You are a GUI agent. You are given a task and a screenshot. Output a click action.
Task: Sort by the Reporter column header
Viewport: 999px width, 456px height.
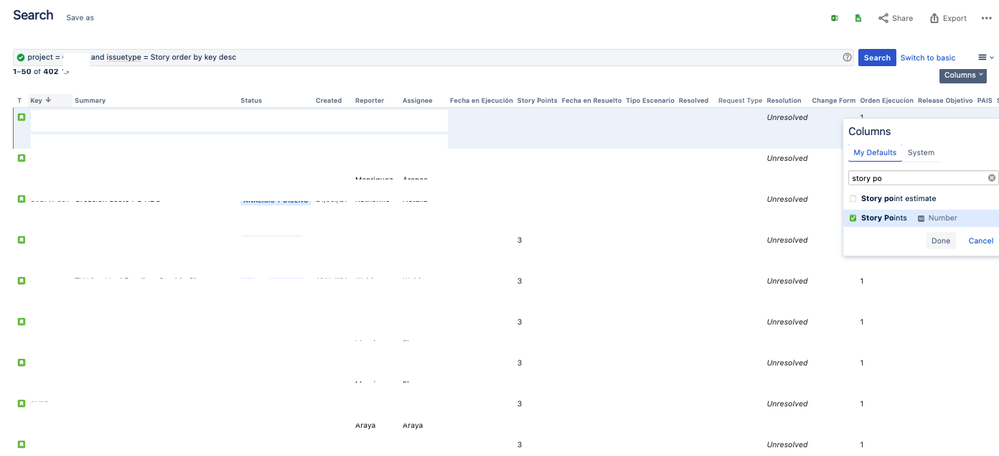[x=370, y=101]
